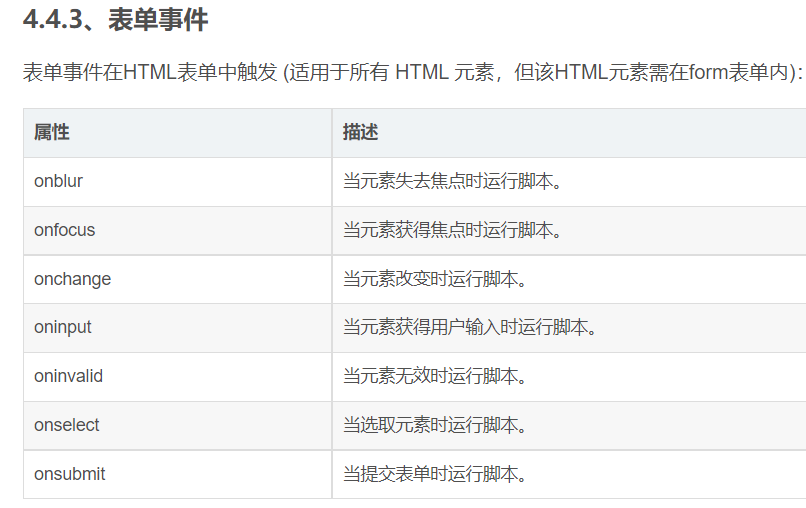The height and width of the screenshot is (508, 806).
Task: Select the onchange attribute cell
Action: (x=72, y=279)
